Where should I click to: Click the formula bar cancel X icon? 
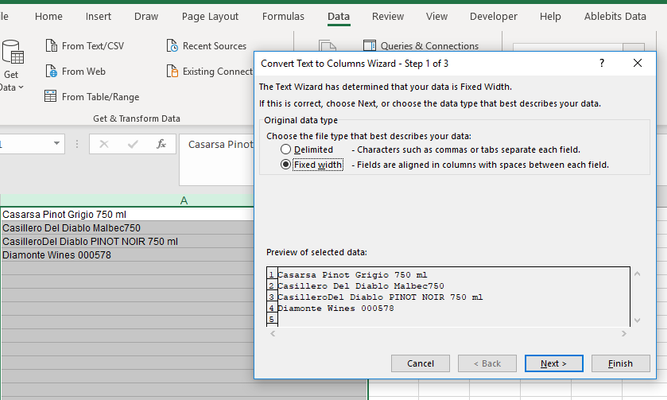[104, 144]
